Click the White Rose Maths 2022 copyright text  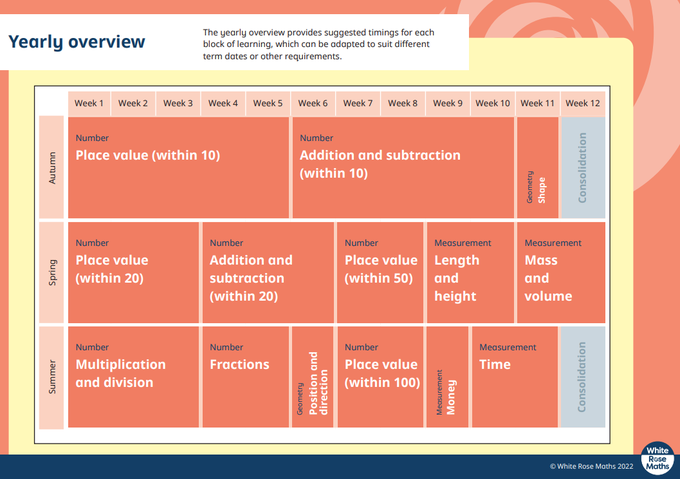[x=592, y=466]
